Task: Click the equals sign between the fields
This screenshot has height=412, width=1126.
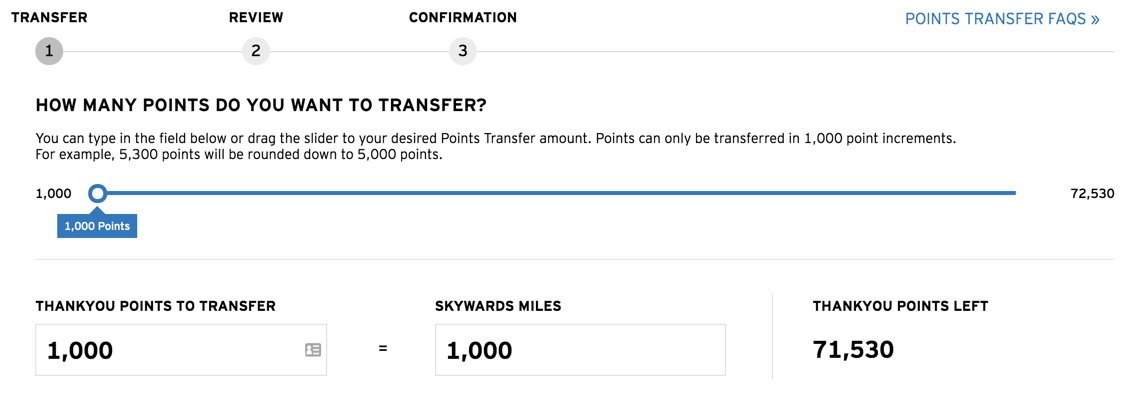Action: [x=383, y=350]
